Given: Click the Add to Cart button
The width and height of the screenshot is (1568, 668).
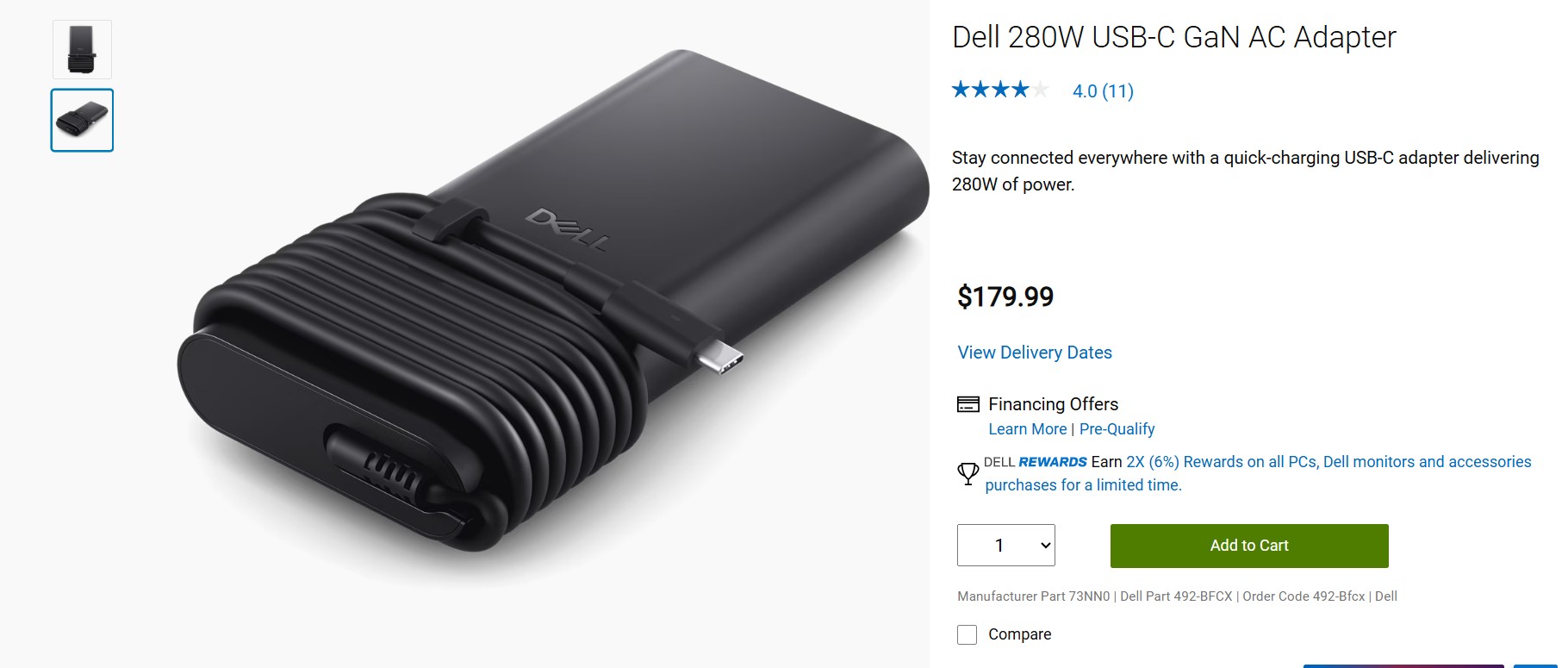Looking at the screenshot, I should click(x=1248, y=546).
